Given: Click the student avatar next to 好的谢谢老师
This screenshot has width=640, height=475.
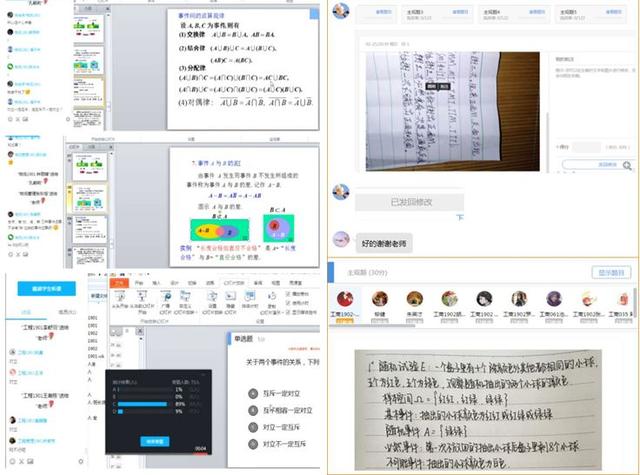Looking at the screenshot, I should tap(341, 239).
